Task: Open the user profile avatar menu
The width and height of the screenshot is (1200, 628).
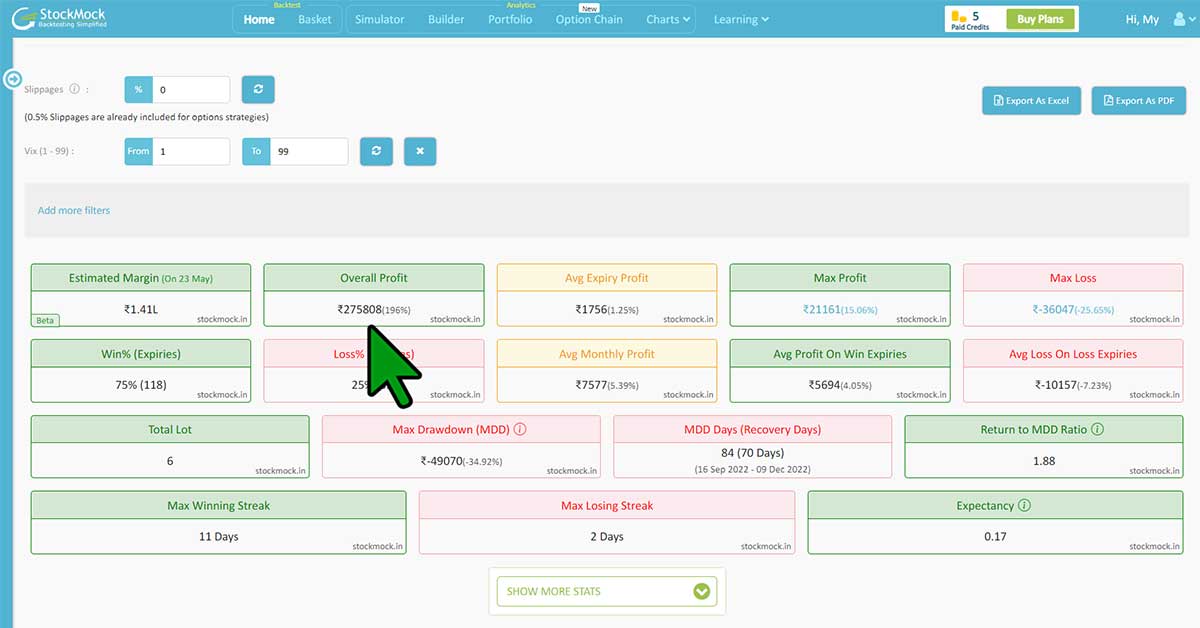Action: 1182,19
